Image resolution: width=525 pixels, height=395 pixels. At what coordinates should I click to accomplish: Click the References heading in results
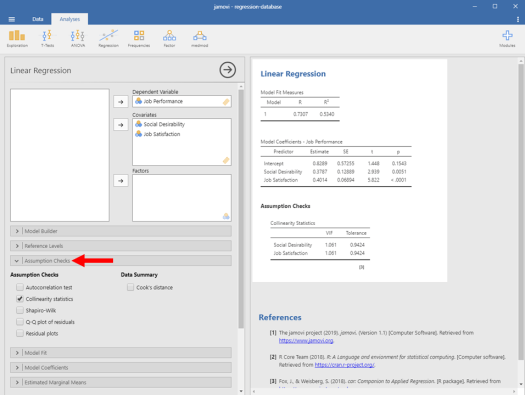pyautogui.click(x=280, y=317)
